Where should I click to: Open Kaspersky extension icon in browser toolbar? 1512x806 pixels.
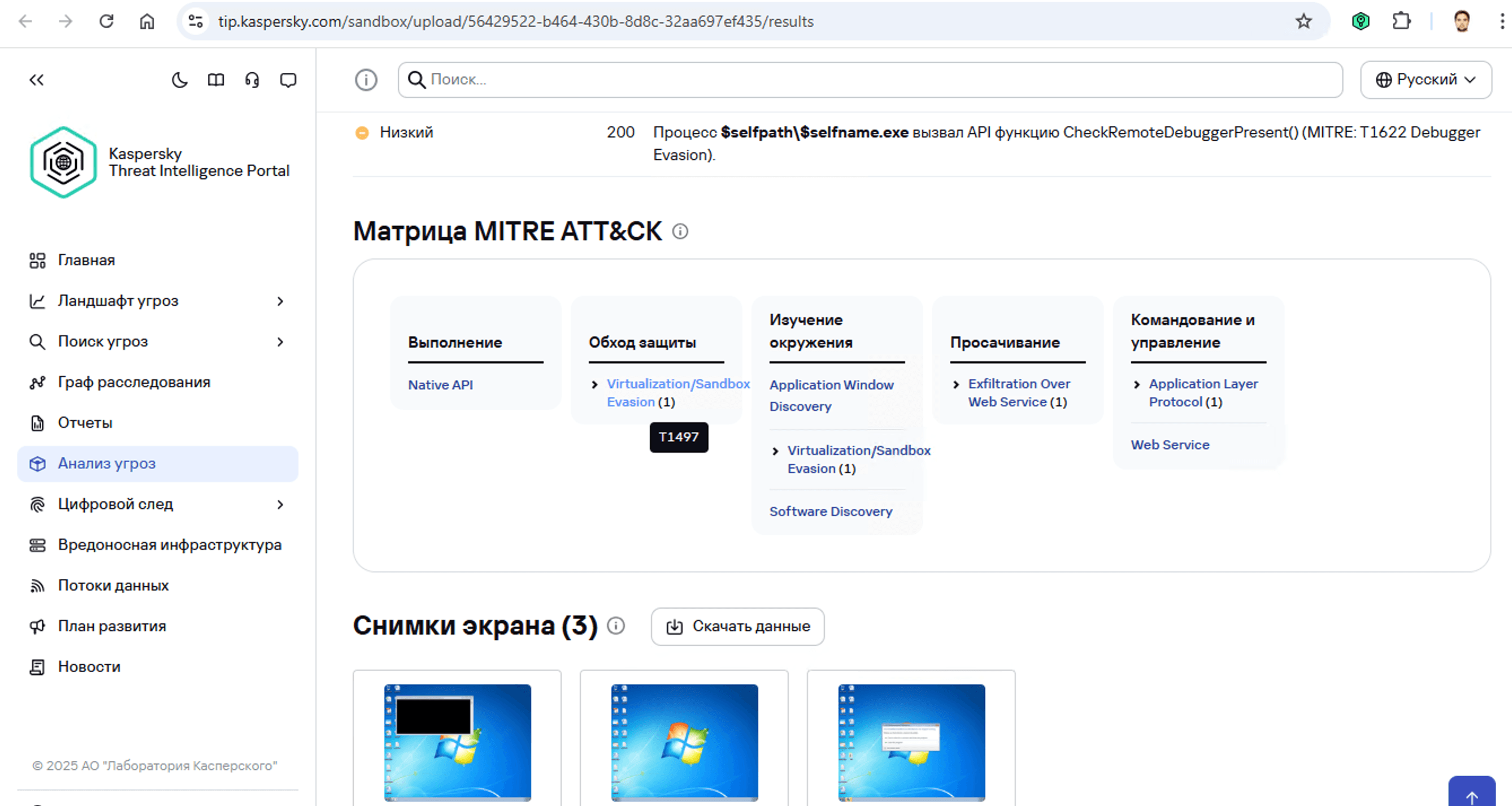click(x=1360, y=21)
